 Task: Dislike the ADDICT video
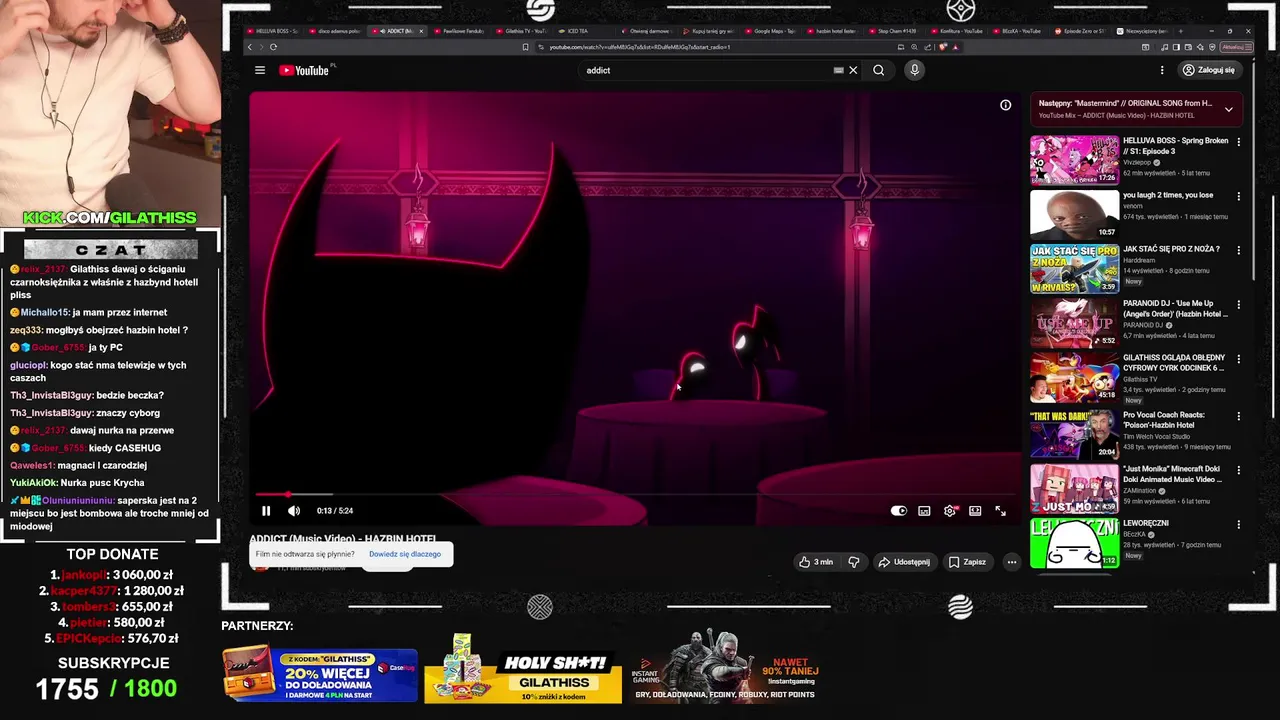pyautogui.click(x=854, y=562)
